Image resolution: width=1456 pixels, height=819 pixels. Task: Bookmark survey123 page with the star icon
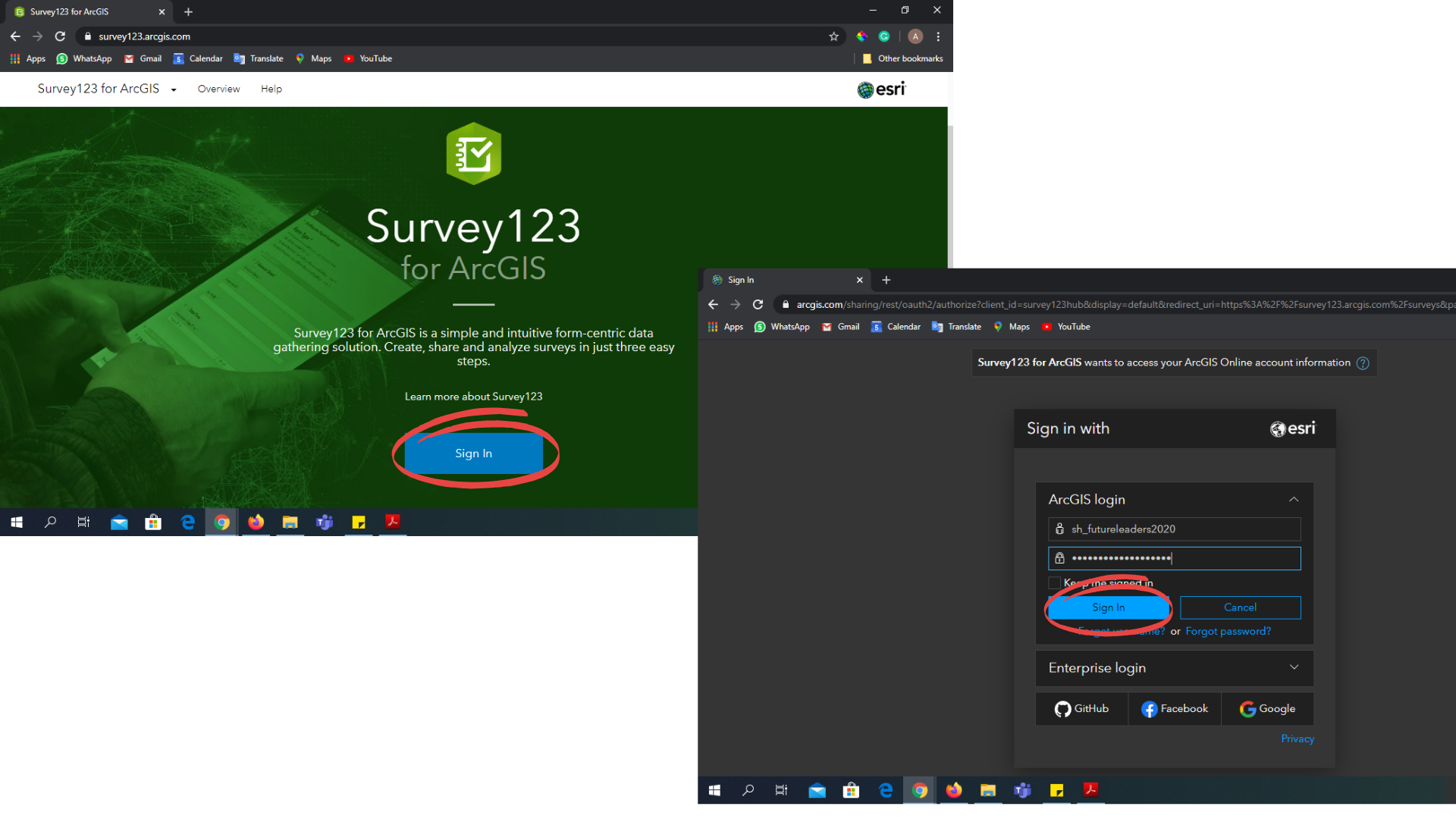(833, 36)
